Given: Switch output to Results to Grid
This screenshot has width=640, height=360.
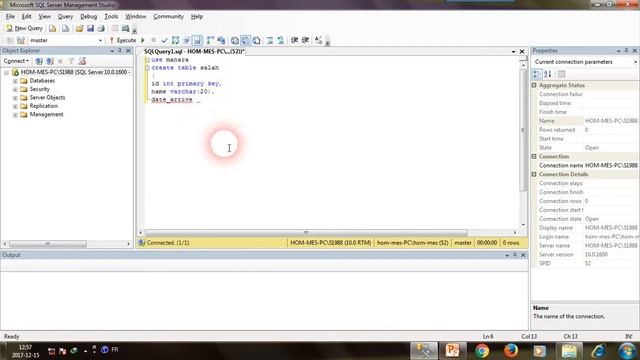Looking at the screenshot, I should point(246,40).
